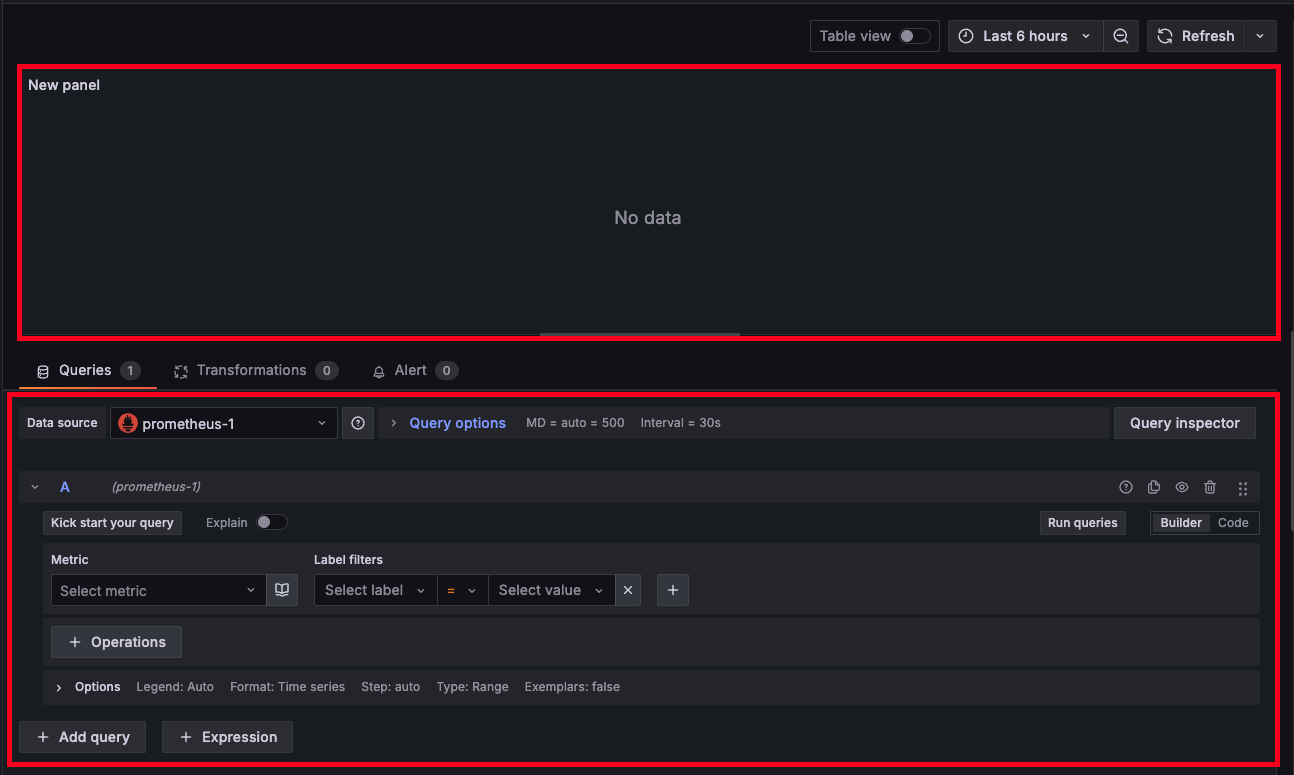Click the Add query button
This screenshot has height=775, width=1294.
(x=82, y=737)
